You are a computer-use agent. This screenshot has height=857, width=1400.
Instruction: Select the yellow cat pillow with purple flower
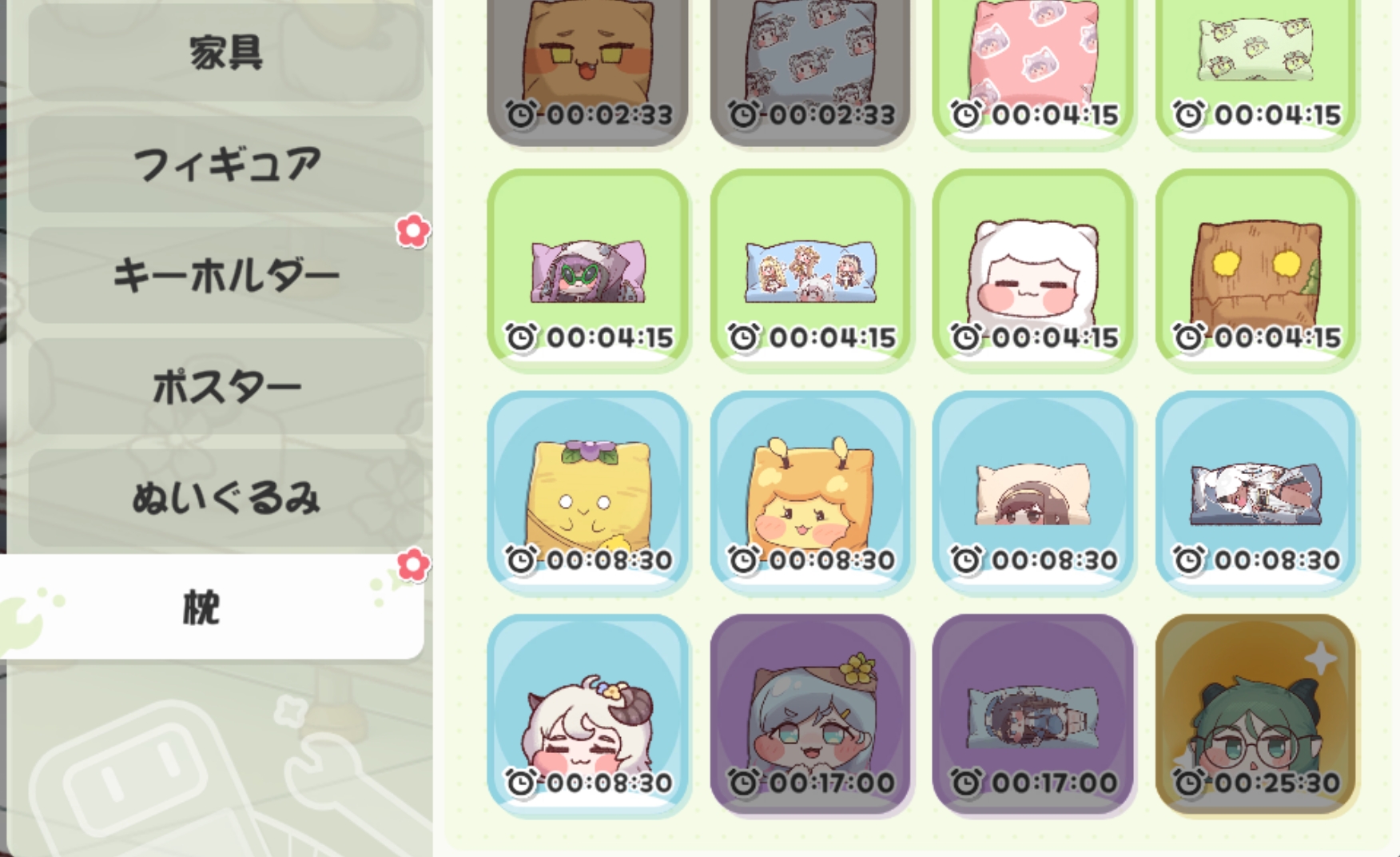tap(588, 492)
